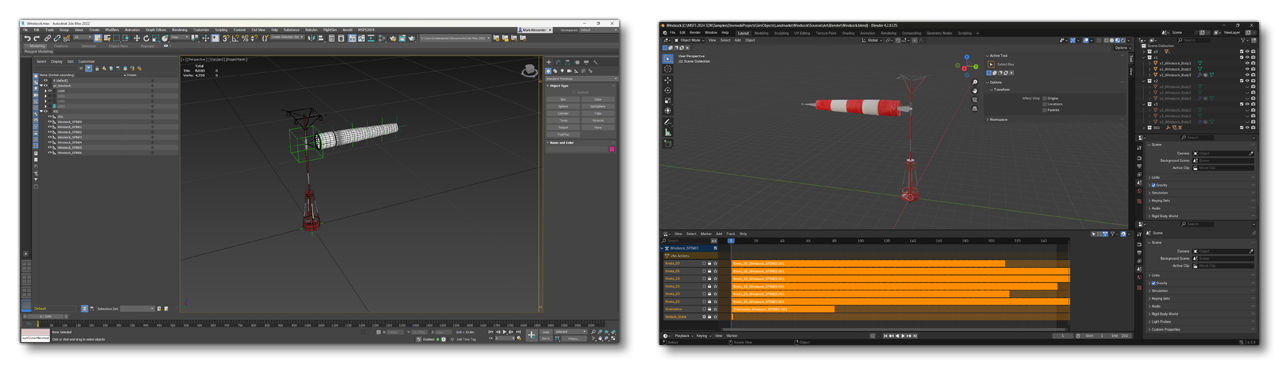Screen dimensions: 1279x365
Task: Click the zoom magnifier icon in Blender's viewport
Action: (x=975, y=82)
